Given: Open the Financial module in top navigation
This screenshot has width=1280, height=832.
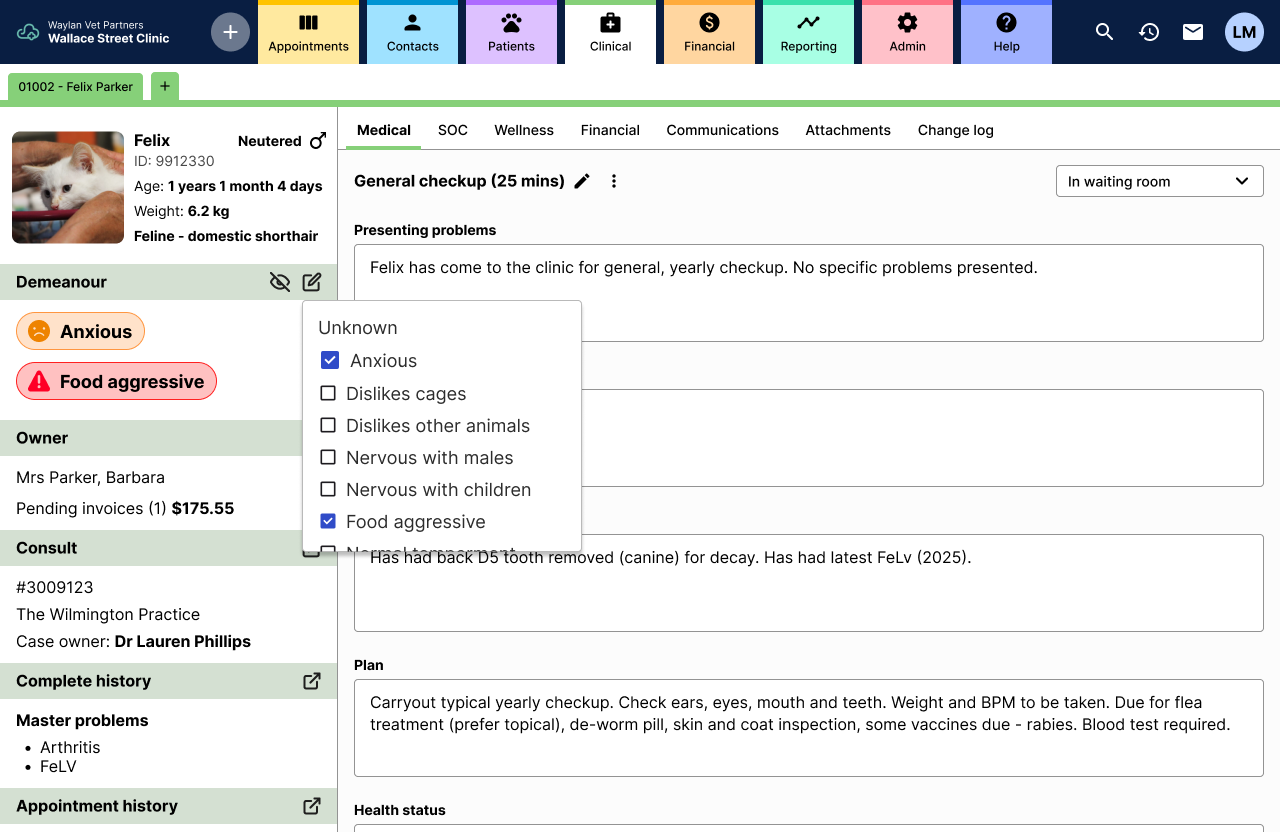Looking at the screenshot, I should [x=709, y=32].
